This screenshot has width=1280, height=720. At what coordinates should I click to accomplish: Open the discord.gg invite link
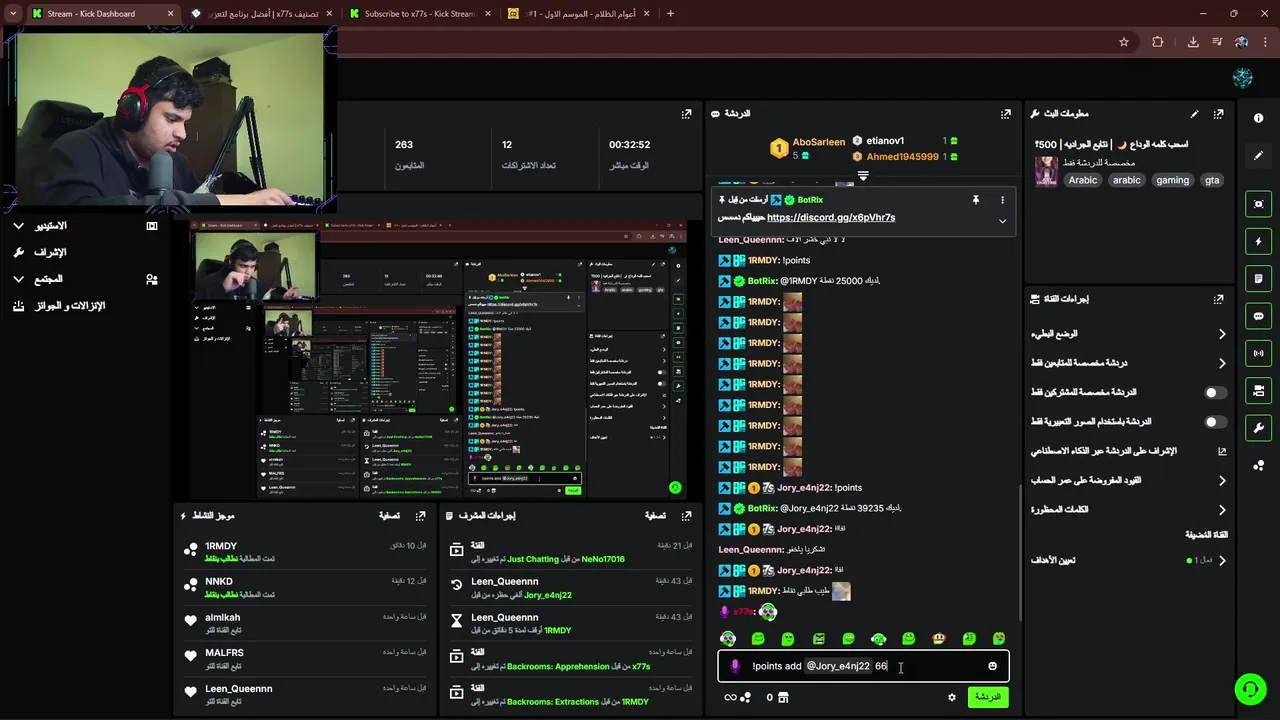831,217
